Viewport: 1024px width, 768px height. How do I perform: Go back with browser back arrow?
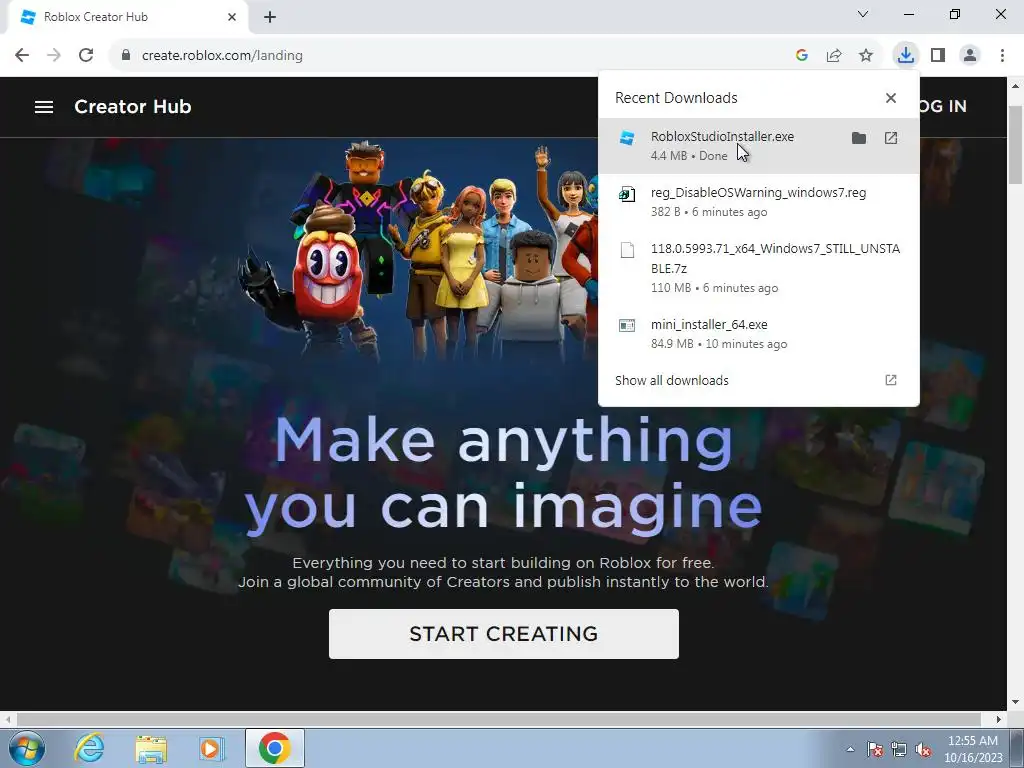(x=22, y=56)
